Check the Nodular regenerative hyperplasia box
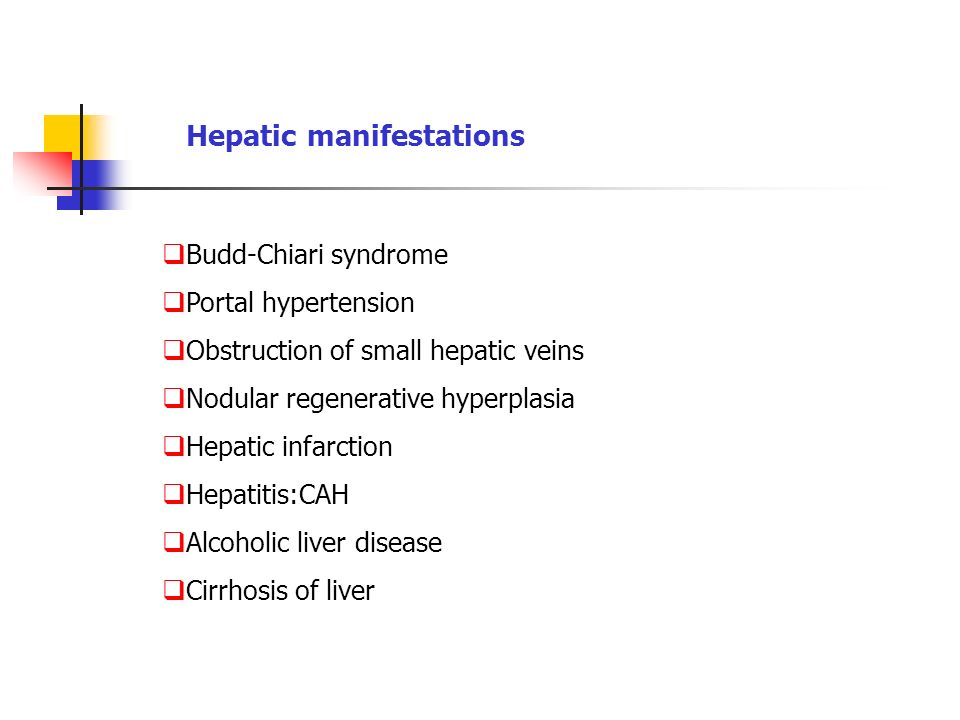This screenshot has width=960, height=720. pos(174,398)
